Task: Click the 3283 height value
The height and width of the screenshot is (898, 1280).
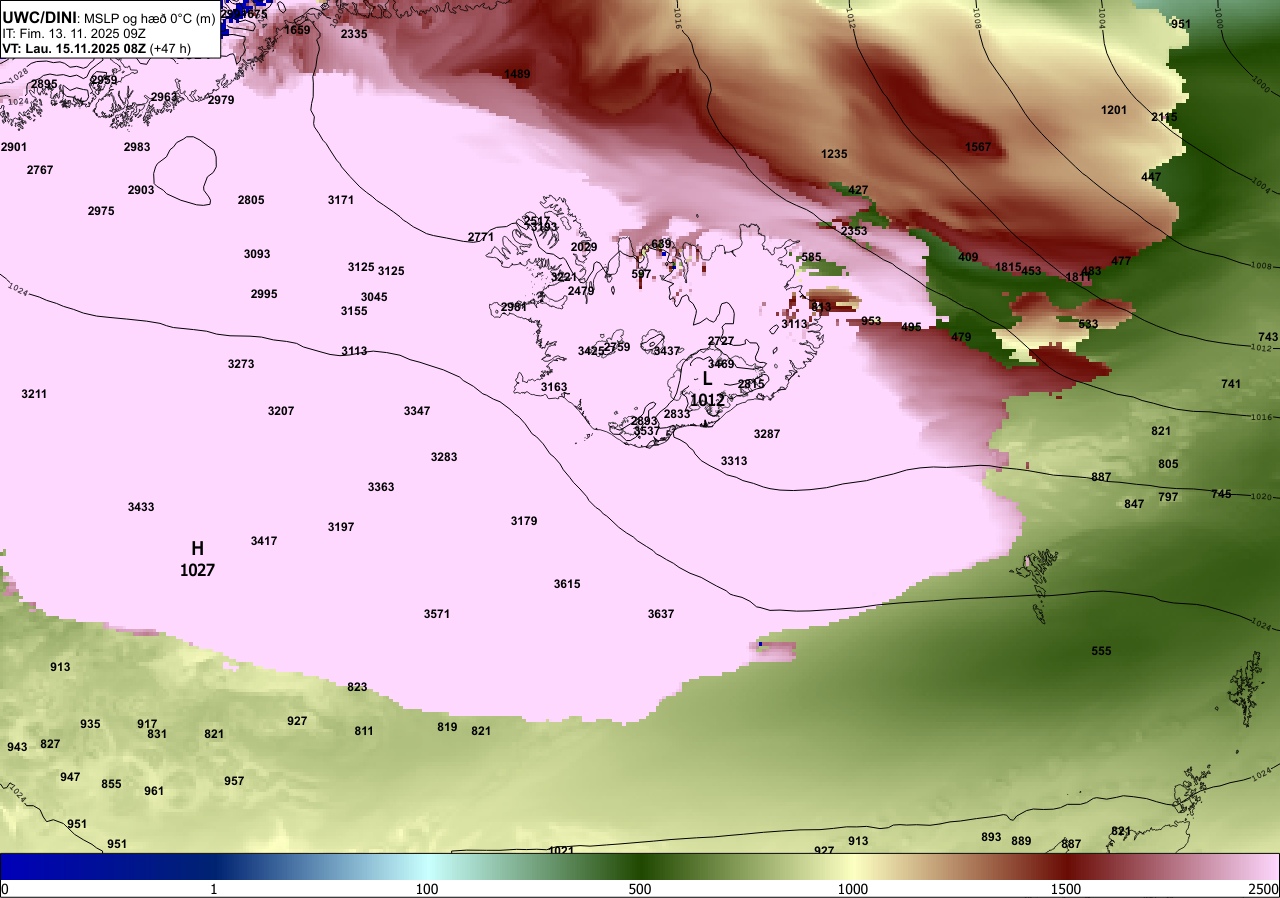Action: [x=444, y=457]
